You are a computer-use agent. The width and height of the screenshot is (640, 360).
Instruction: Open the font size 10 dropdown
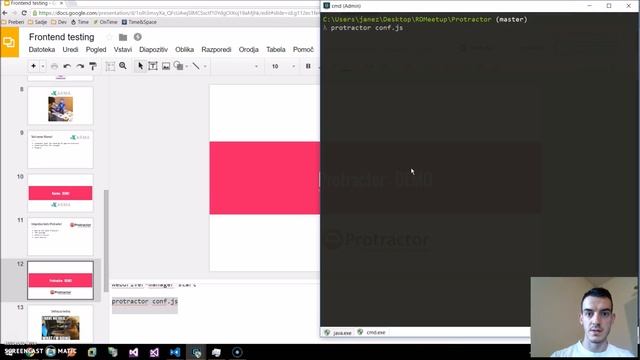point(283,66)
